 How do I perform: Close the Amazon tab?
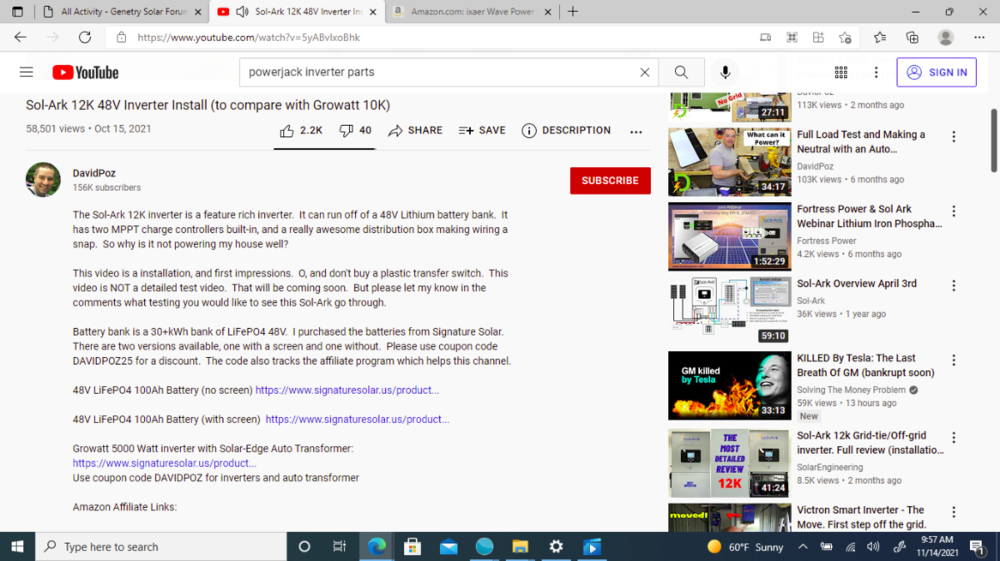pos(547,11)
